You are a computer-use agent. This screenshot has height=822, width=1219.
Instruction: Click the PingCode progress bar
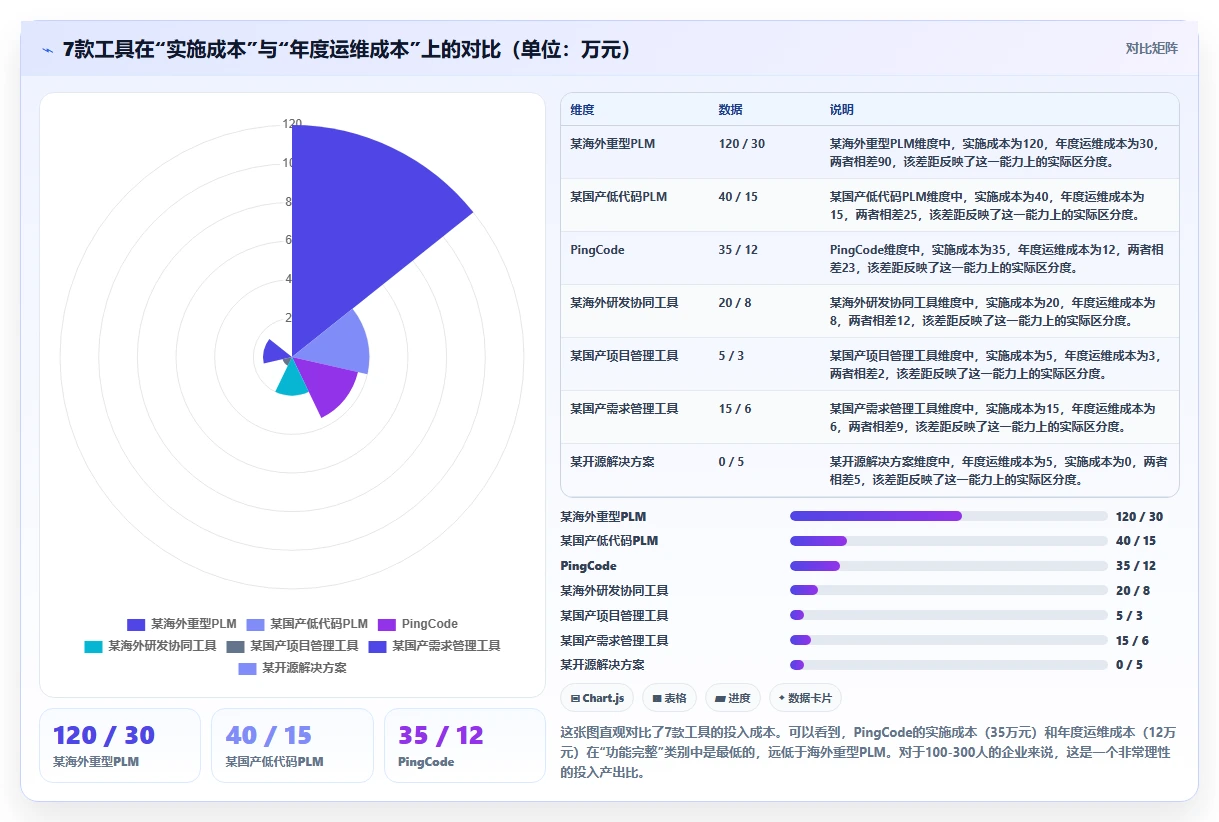click(x=948, y=566)
